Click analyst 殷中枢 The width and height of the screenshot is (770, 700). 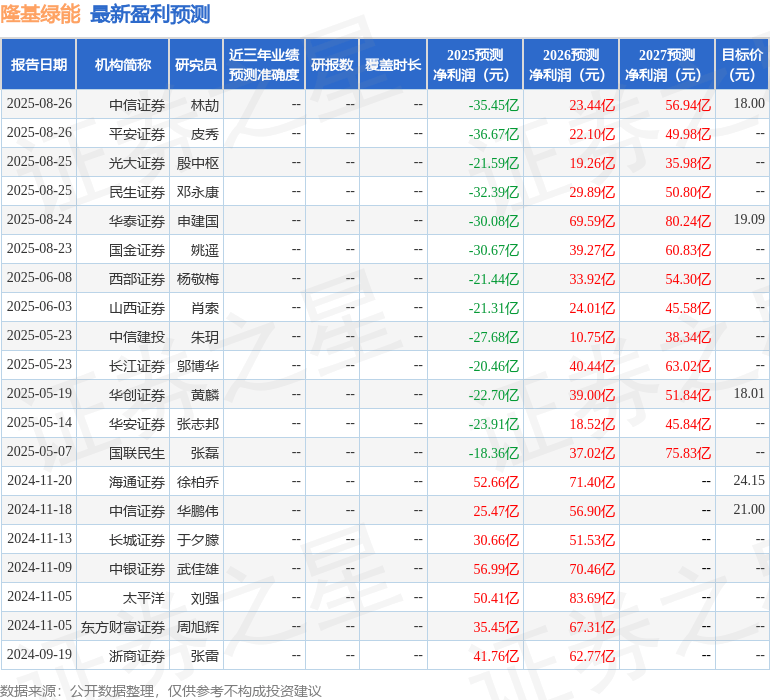point(198,163)
